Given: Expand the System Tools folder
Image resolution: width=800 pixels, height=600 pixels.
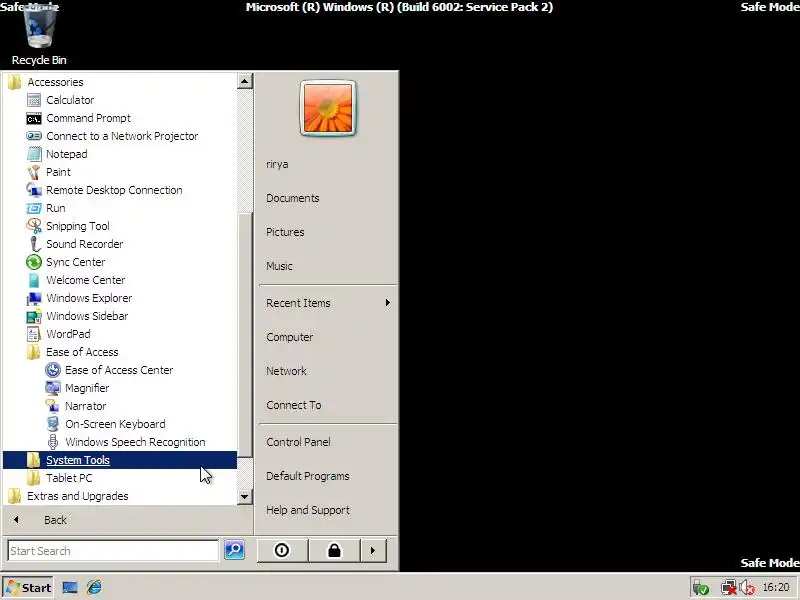Looking at the screenshot, I should coord(120,460).
